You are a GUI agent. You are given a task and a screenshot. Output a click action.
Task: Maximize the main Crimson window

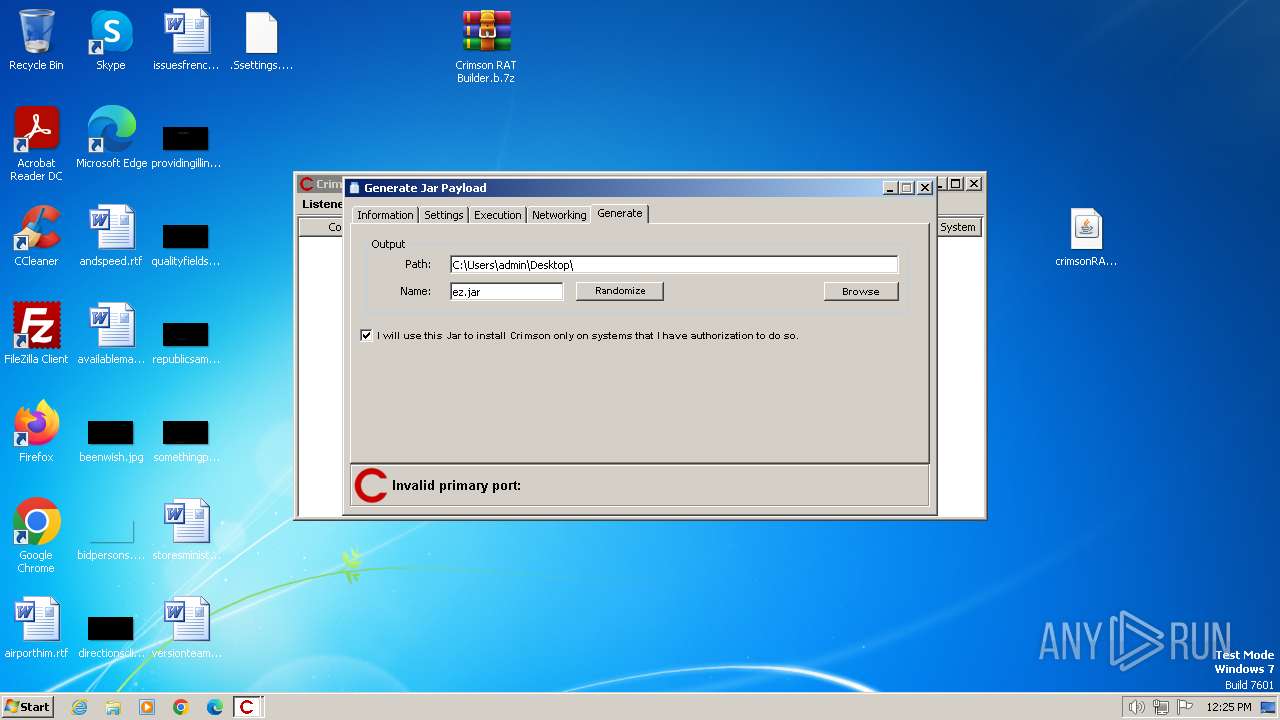click(x=956, y=184)
